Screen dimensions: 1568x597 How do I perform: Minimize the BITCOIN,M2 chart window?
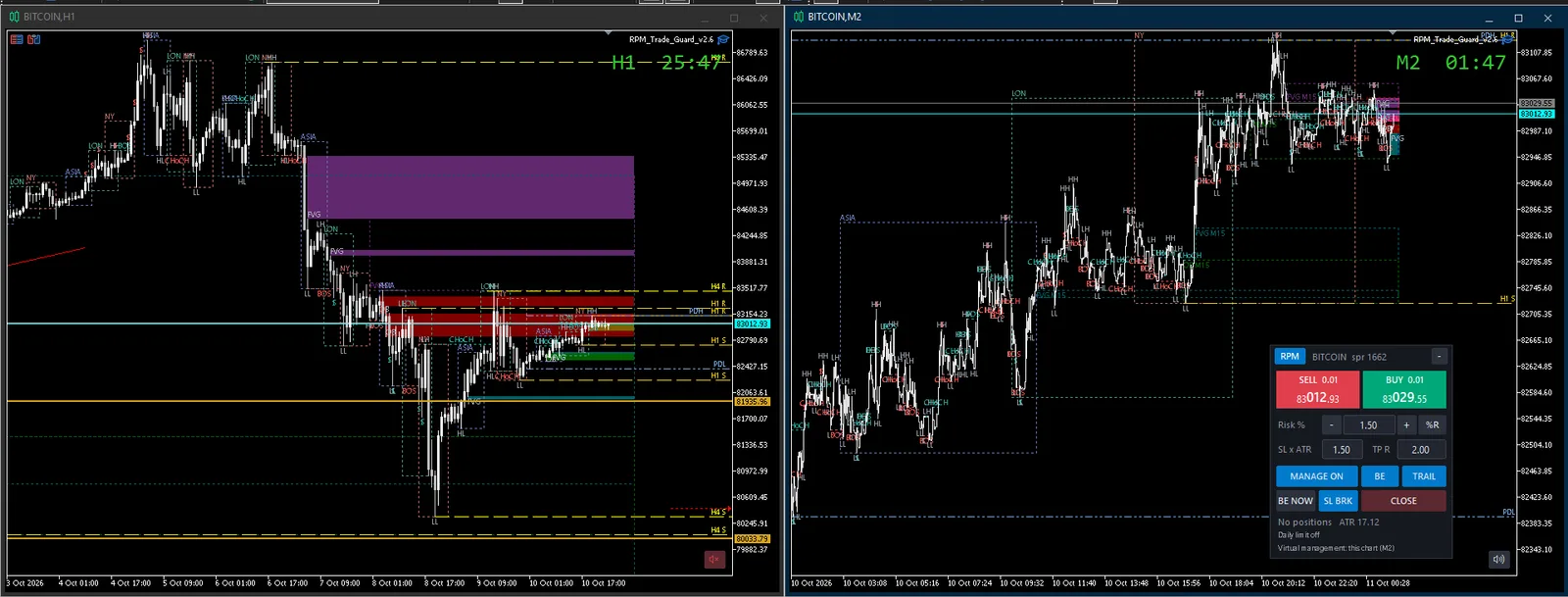tap(1489, 18)
